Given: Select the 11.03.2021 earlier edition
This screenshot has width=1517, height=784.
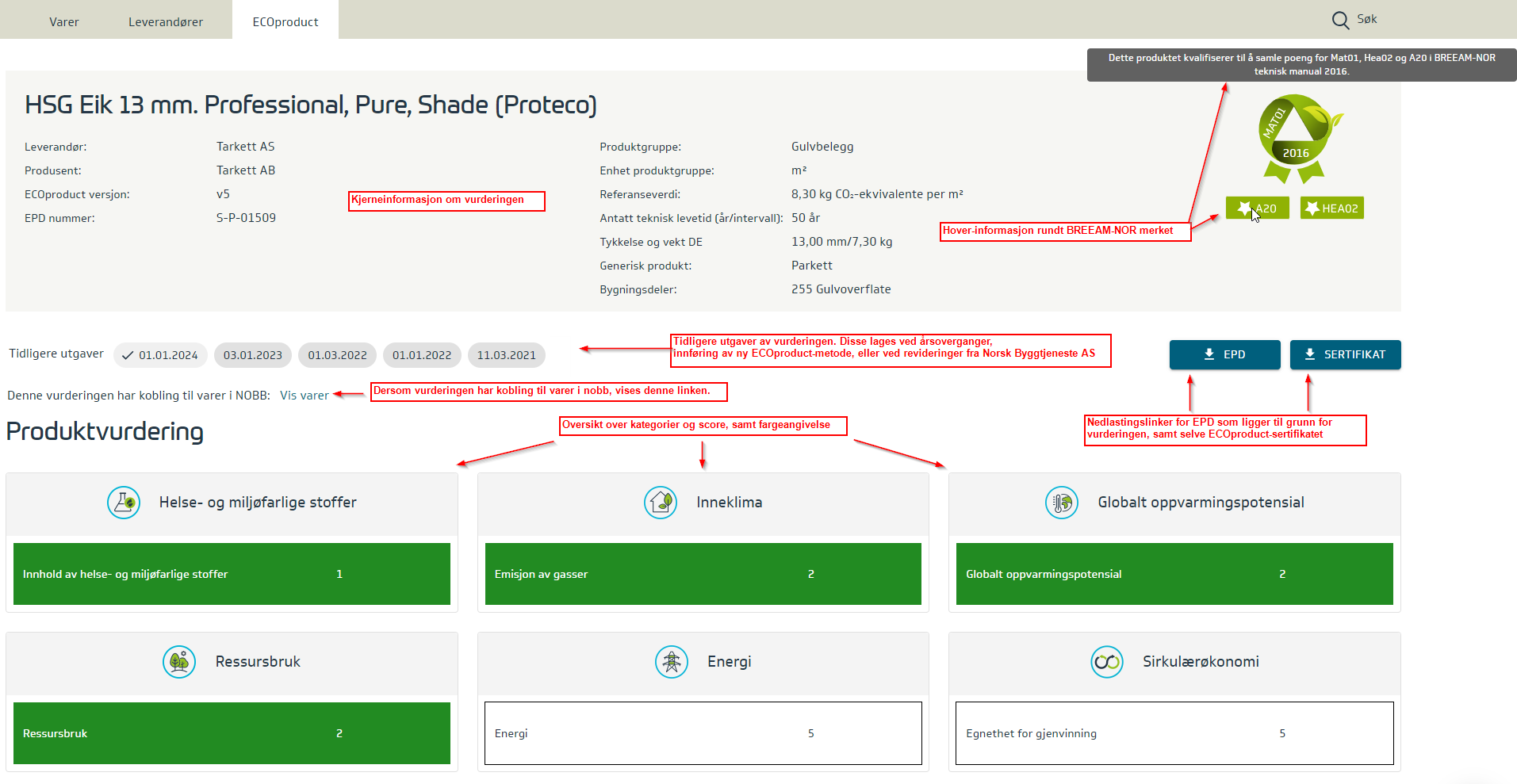Looking at the screenshot, I should (506, 355).
